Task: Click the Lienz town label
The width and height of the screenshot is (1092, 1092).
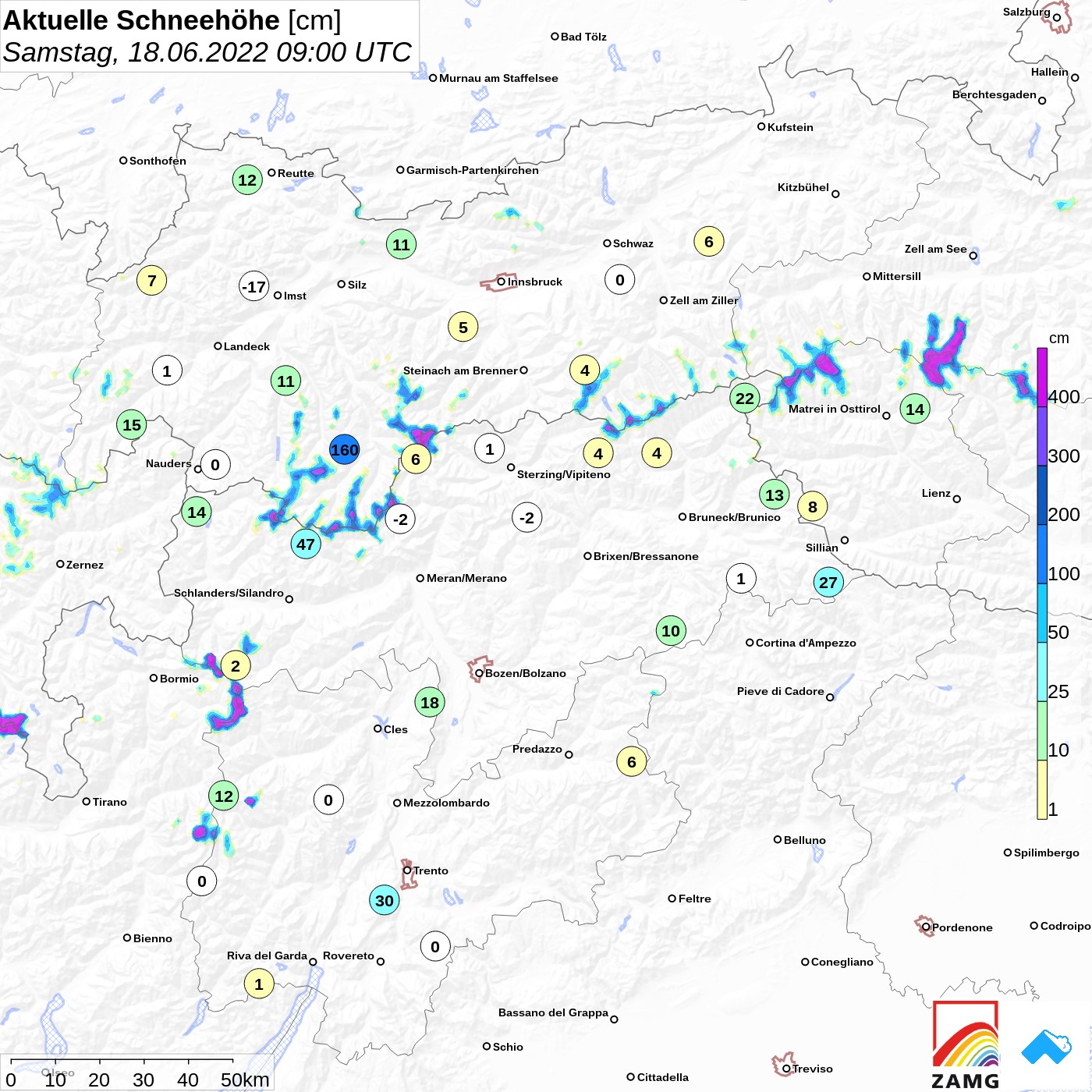Action: (936, 493)
